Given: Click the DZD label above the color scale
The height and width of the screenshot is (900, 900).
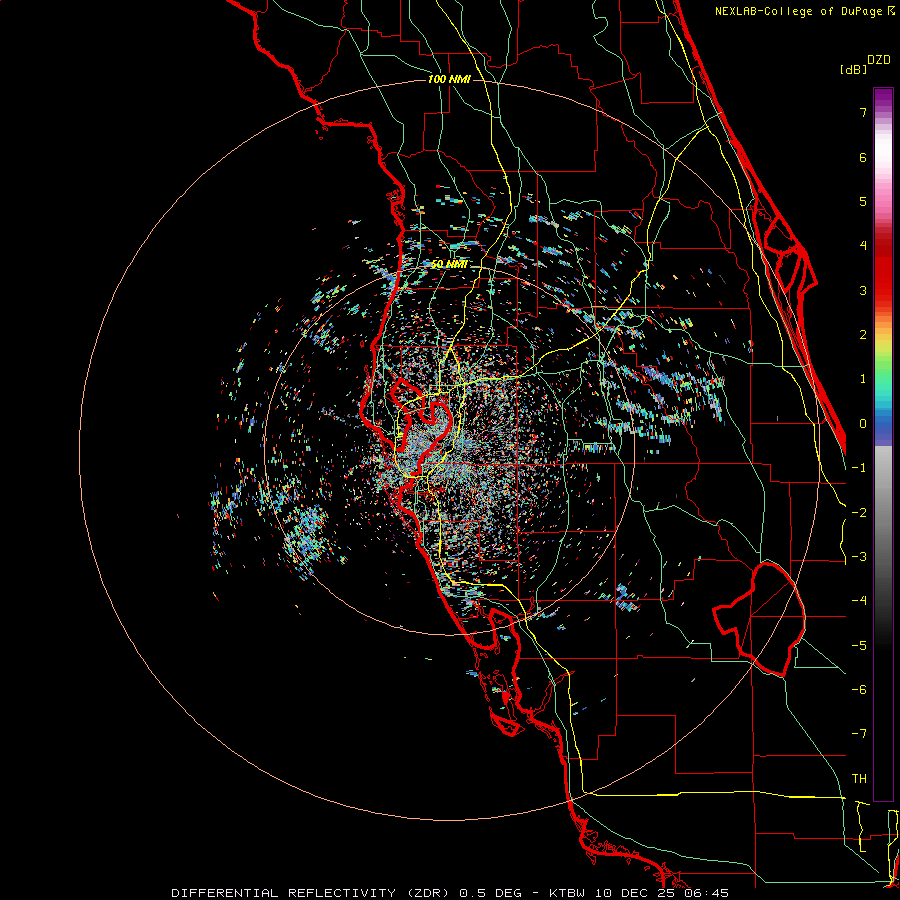Looking at the screenshot, I should (x=879, y=60).
